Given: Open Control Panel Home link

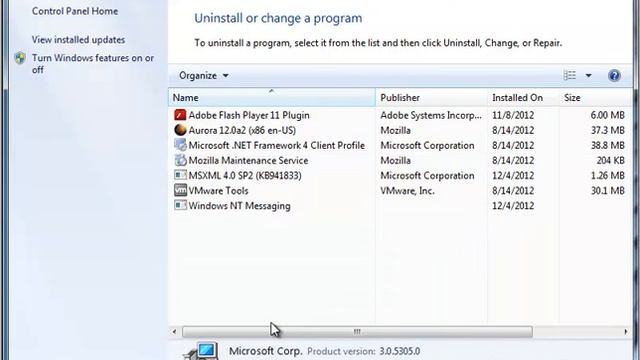Looking at the screenshot, I should (75, 11).
